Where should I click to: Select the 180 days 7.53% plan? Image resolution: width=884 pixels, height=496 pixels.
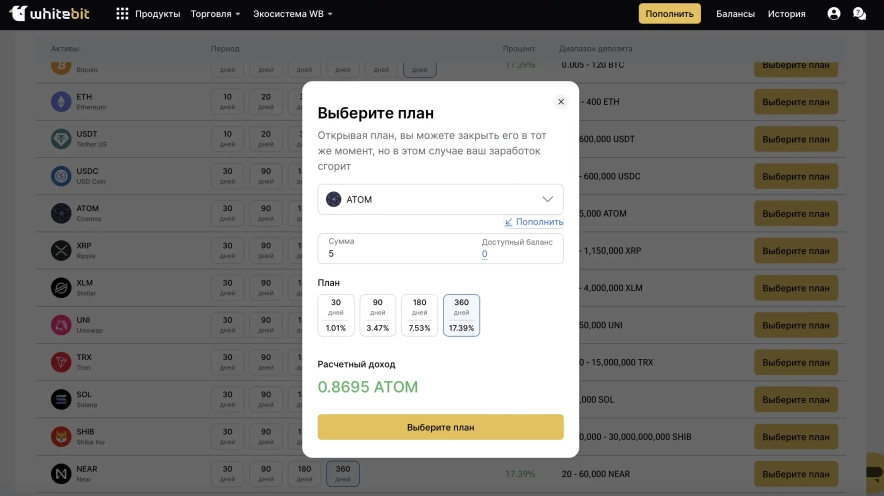coord(420,315)
